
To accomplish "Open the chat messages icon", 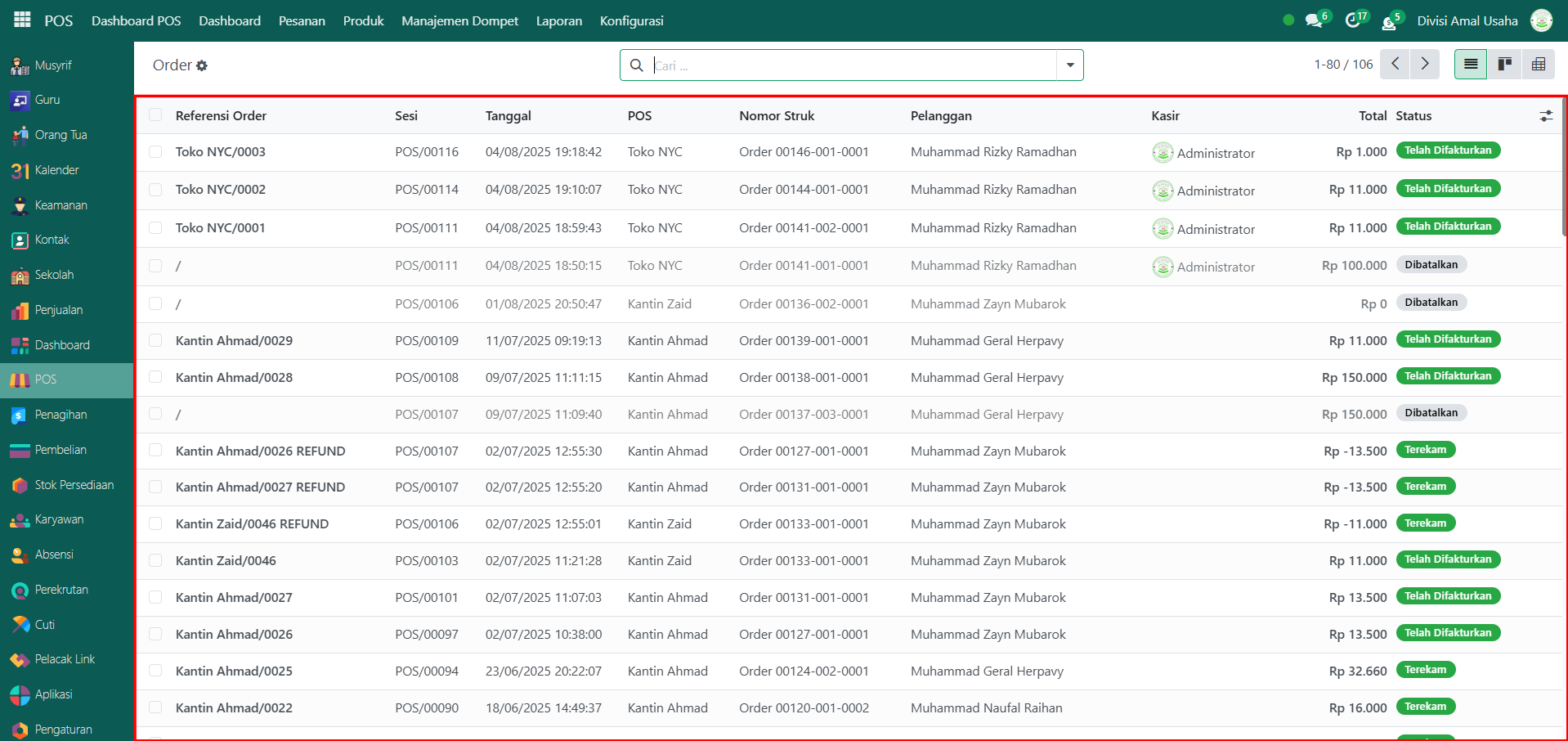I will [x=1314, y=20].
